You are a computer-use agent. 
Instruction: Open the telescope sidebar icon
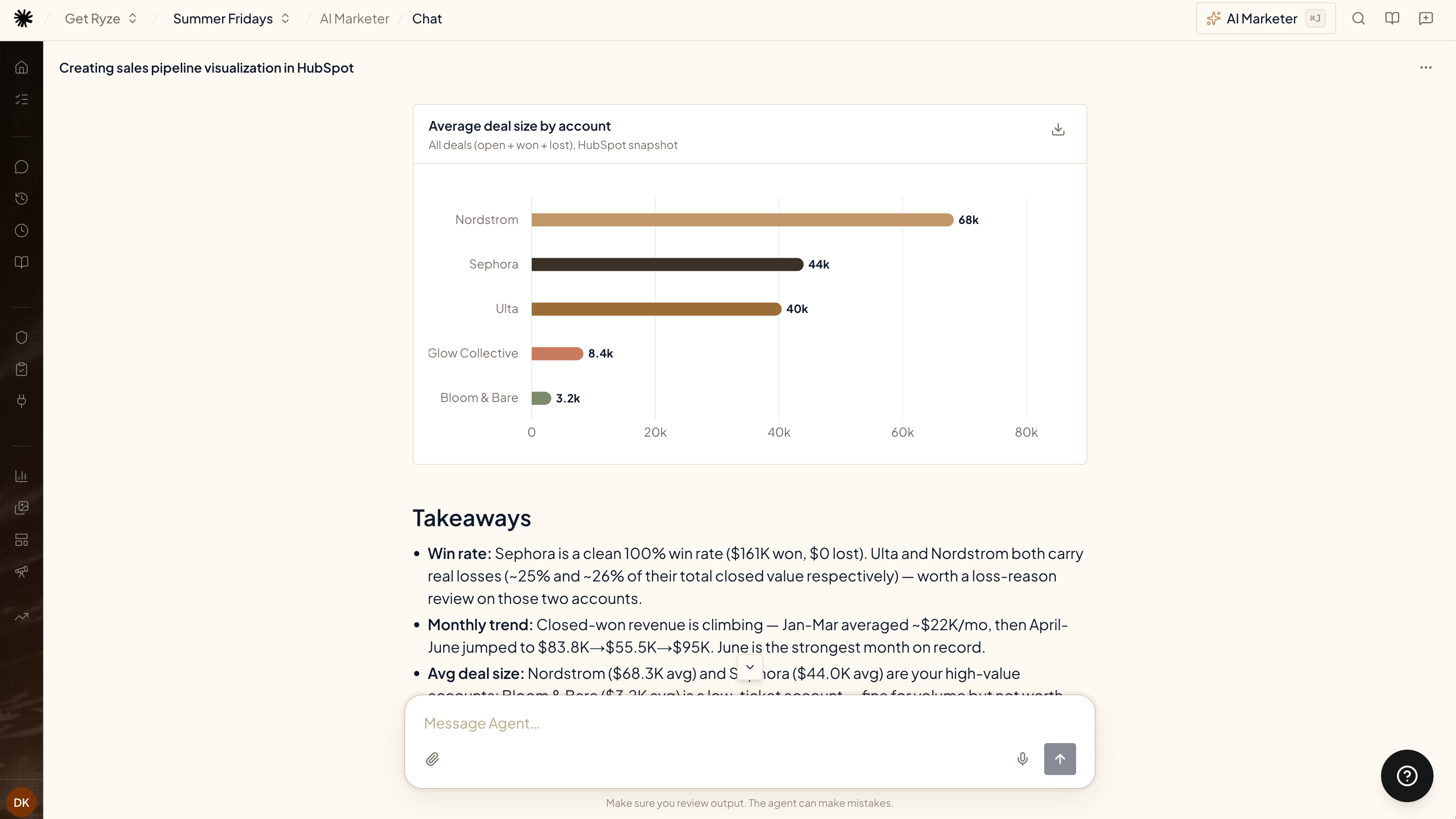(x=22, y=572)
